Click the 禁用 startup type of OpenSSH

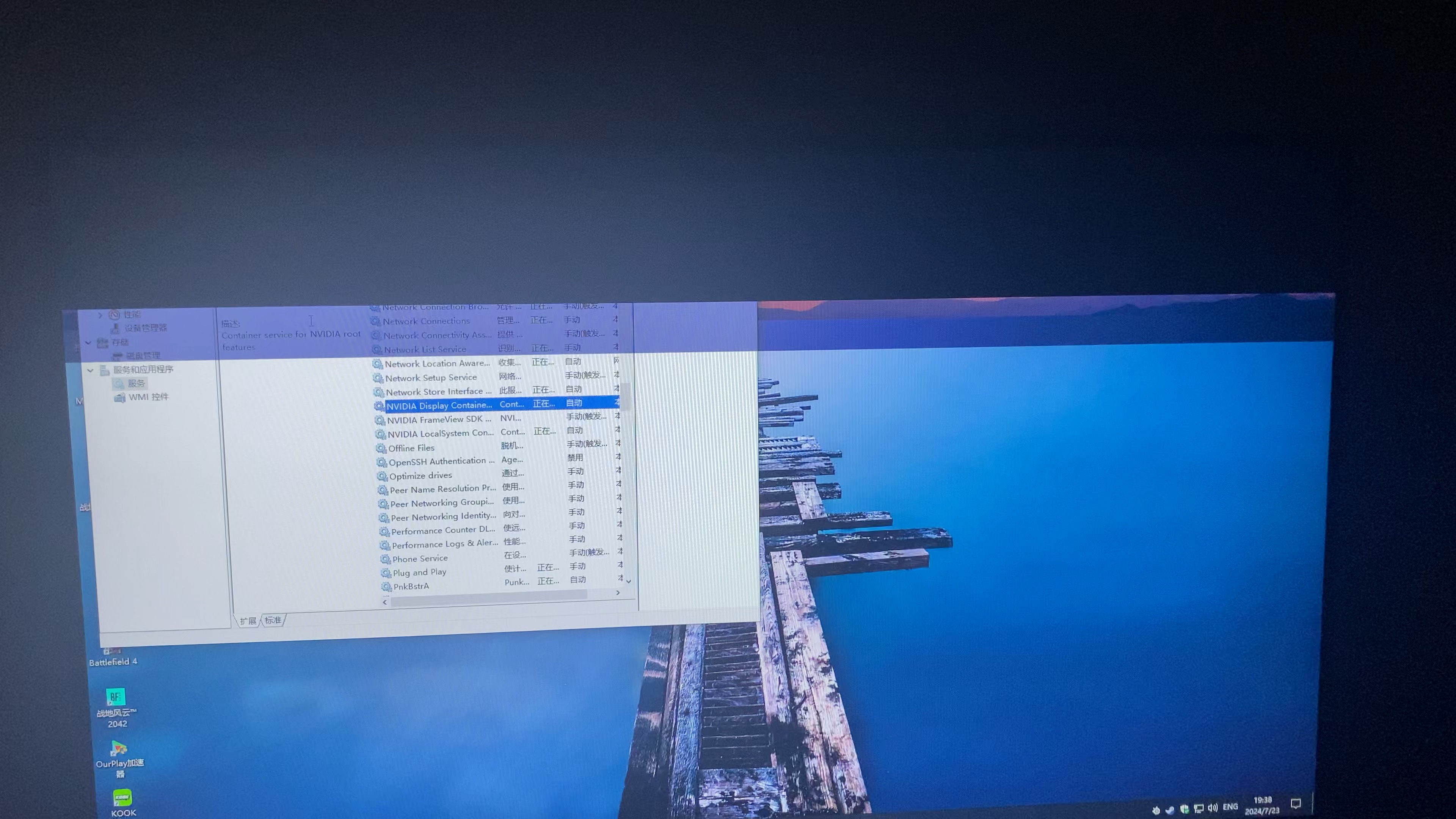coord(575,457)
